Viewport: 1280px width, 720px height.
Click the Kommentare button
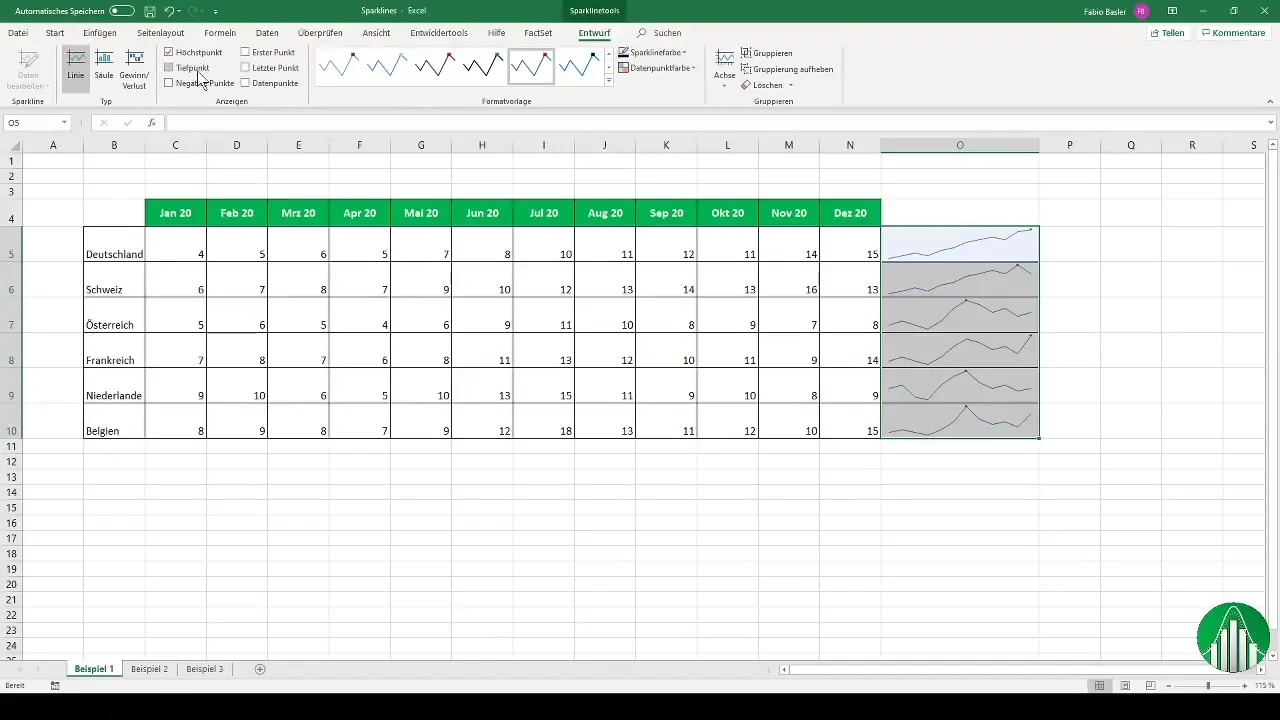point(1234,33)
